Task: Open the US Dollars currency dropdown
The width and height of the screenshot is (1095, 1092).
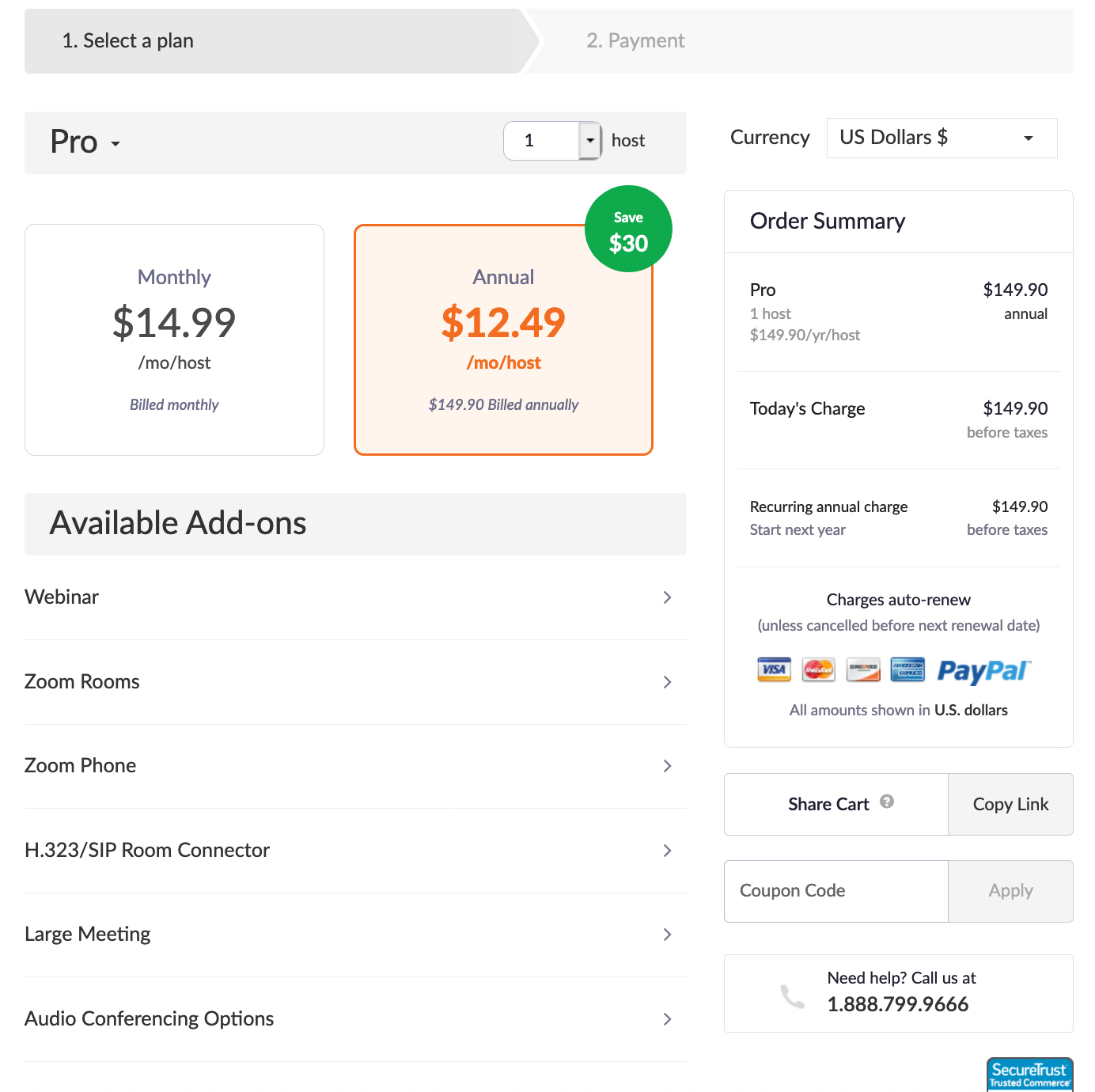Action: (x=942, y=138)
